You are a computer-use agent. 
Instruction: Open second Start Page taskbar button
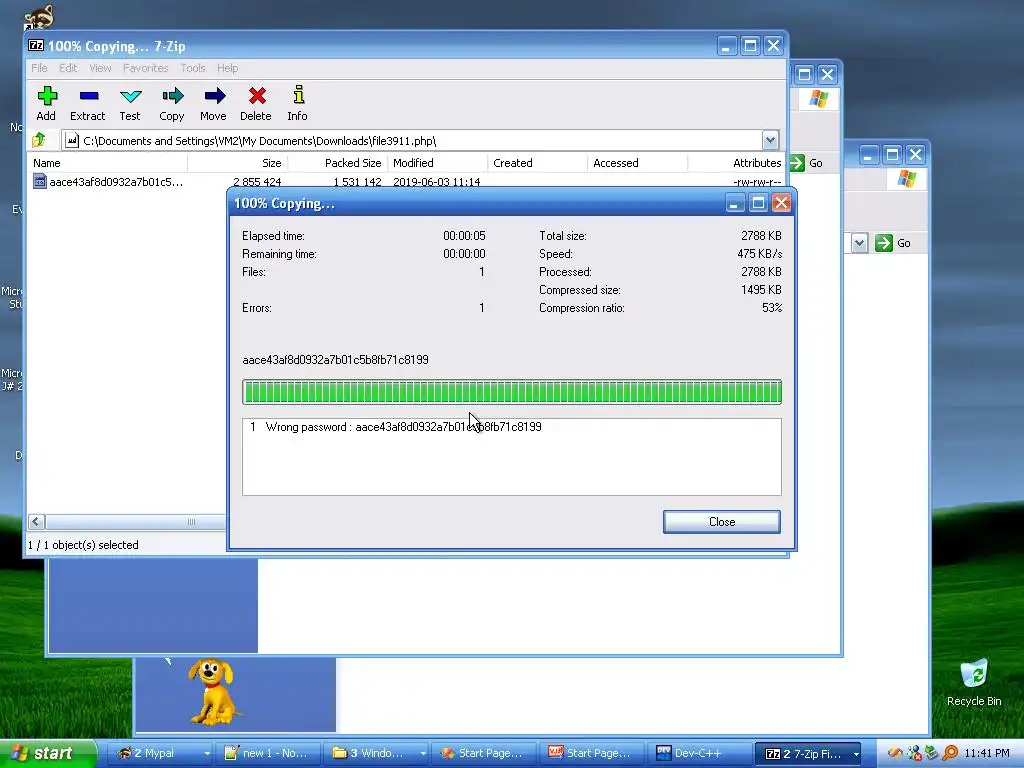click(593, 753)
